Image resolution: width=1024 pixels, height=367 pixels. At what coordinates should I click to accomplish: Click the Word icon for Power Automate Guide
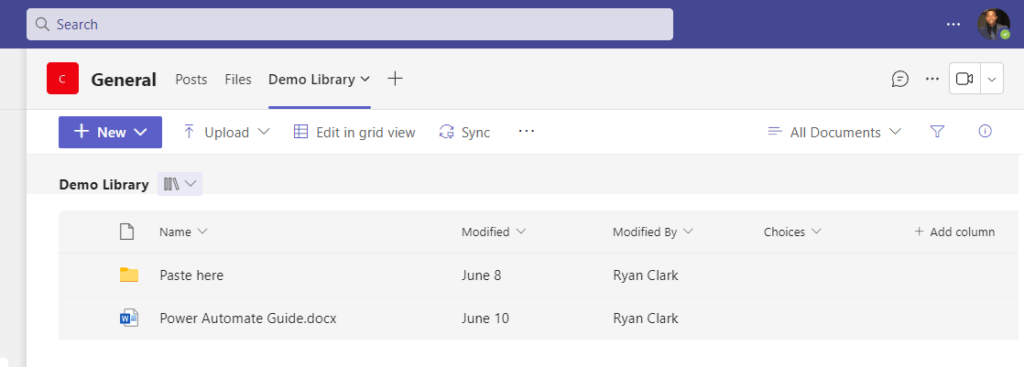tap(129, 318)
